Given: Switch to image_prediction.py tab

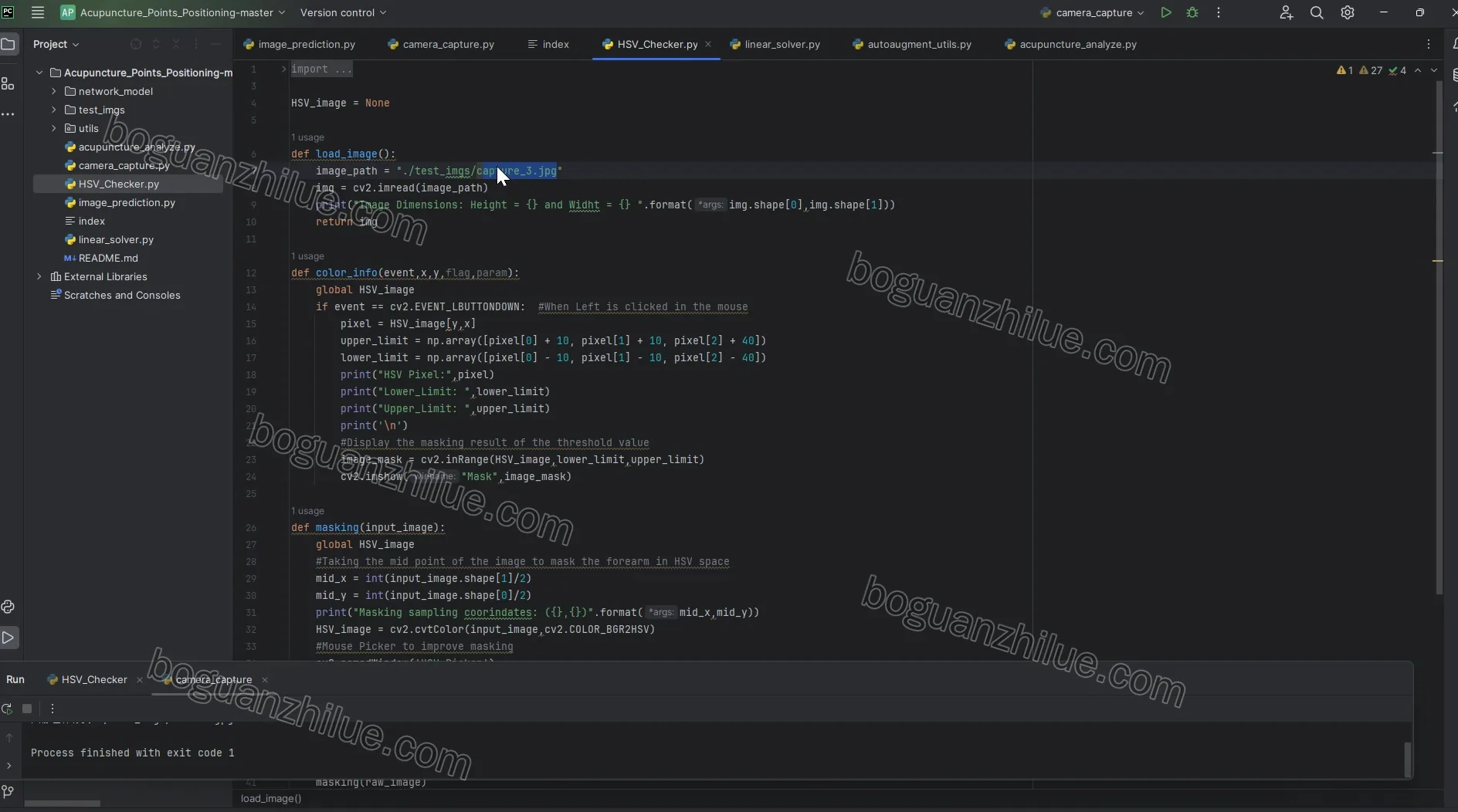Looking at the screenshot, I should [299, 44].
